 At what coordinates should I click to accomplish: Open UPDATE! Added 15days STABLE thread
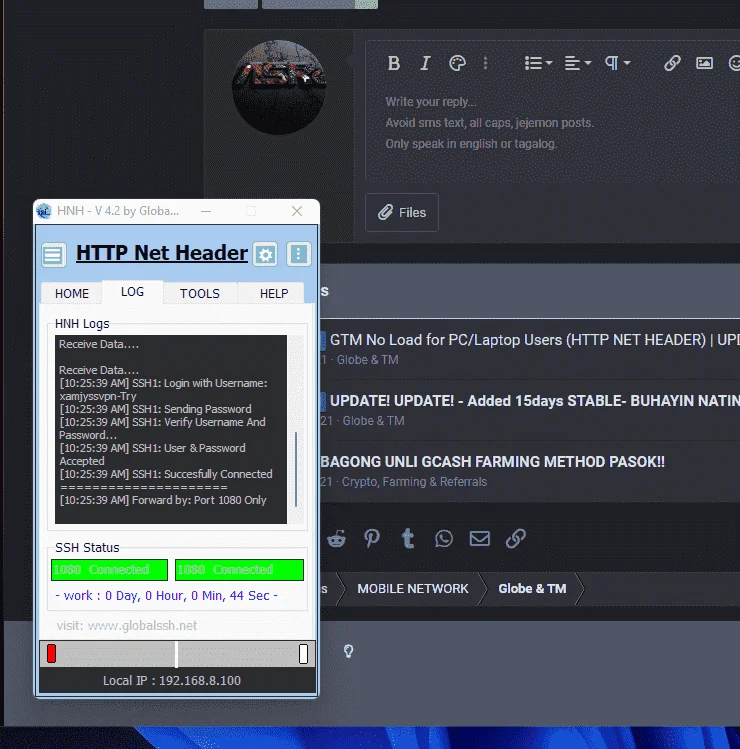(535, 401)
